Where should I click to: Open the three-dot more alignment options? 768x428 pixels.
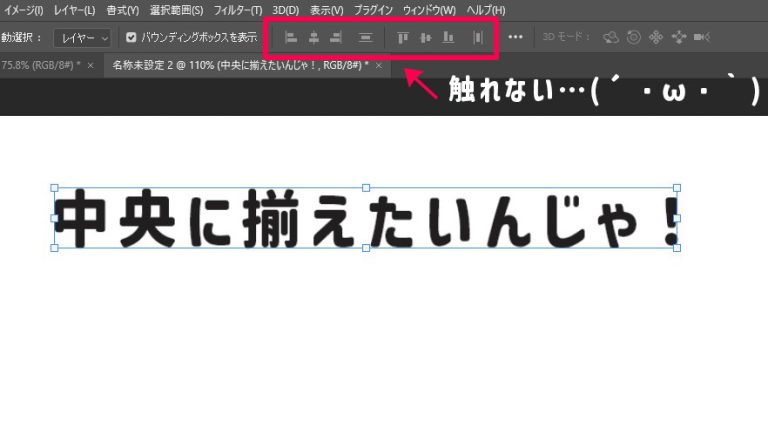pos(516,37)
